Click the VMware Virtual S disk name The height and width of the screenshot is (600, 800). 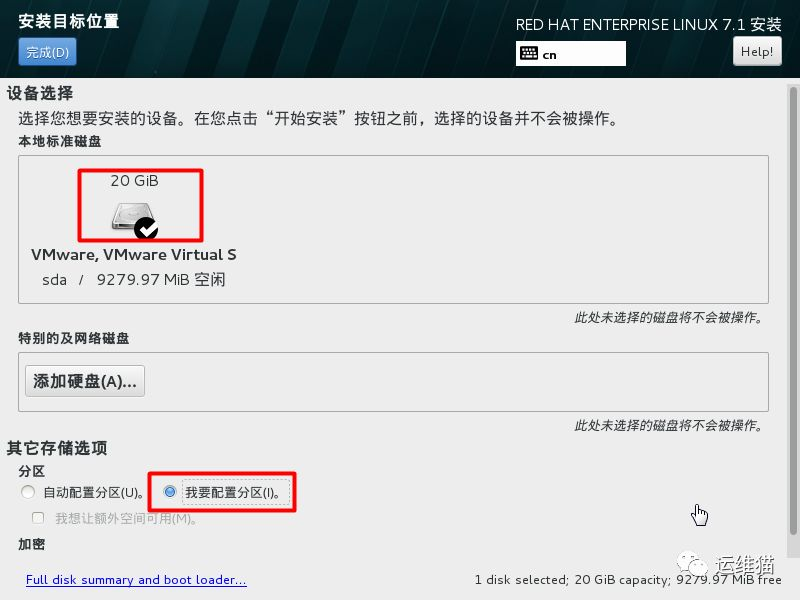pyautogui.click(x=134, y=255)
